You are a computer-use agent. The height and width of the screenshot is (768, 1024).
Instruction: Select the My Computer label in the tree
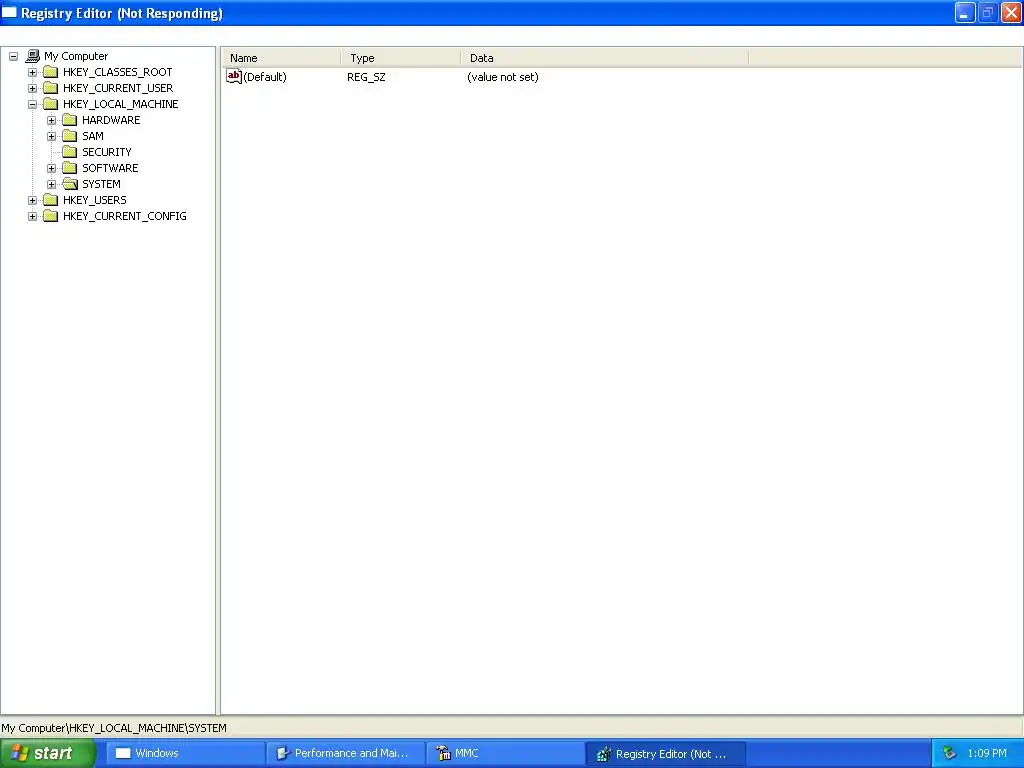click(76, 56)
